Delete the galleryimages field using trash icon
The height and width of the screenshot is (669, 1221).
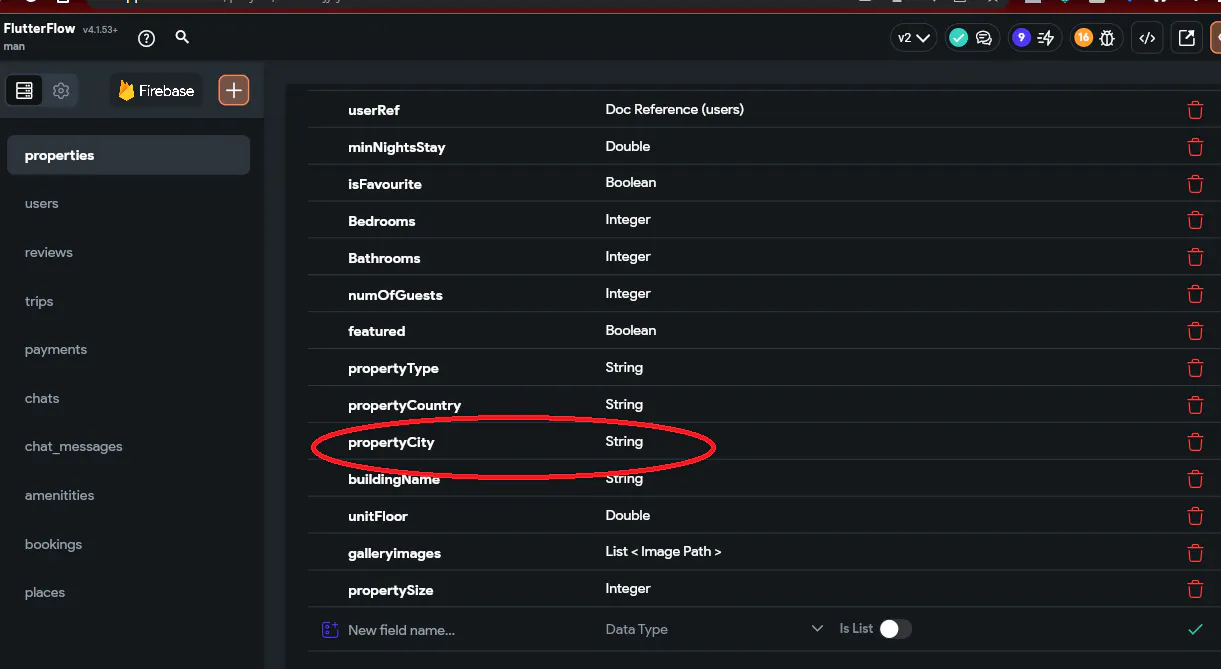(1195, 553)
